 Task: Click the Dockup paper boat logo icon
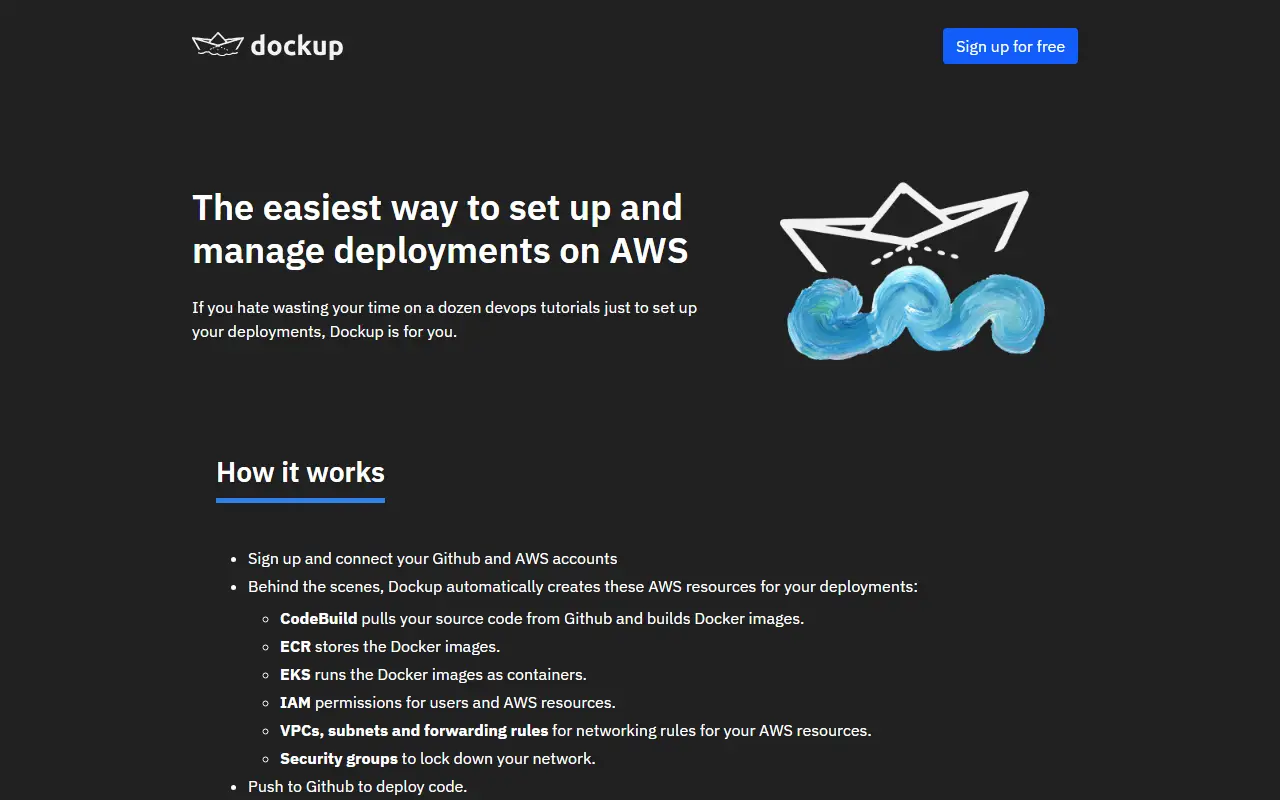(218, 45)
